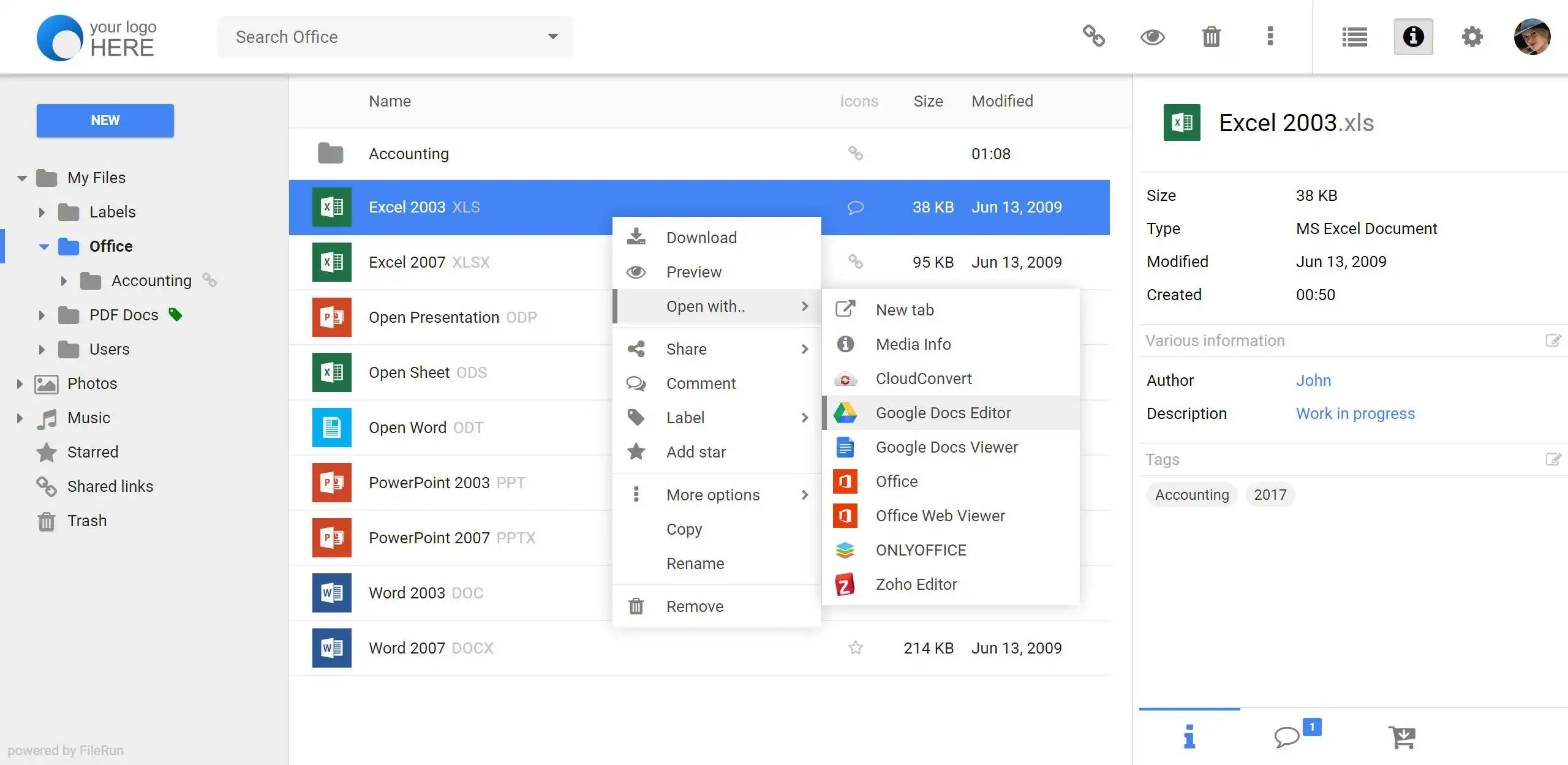Click the download icon in context menu

pyautogui.click(x=636, y=236)
